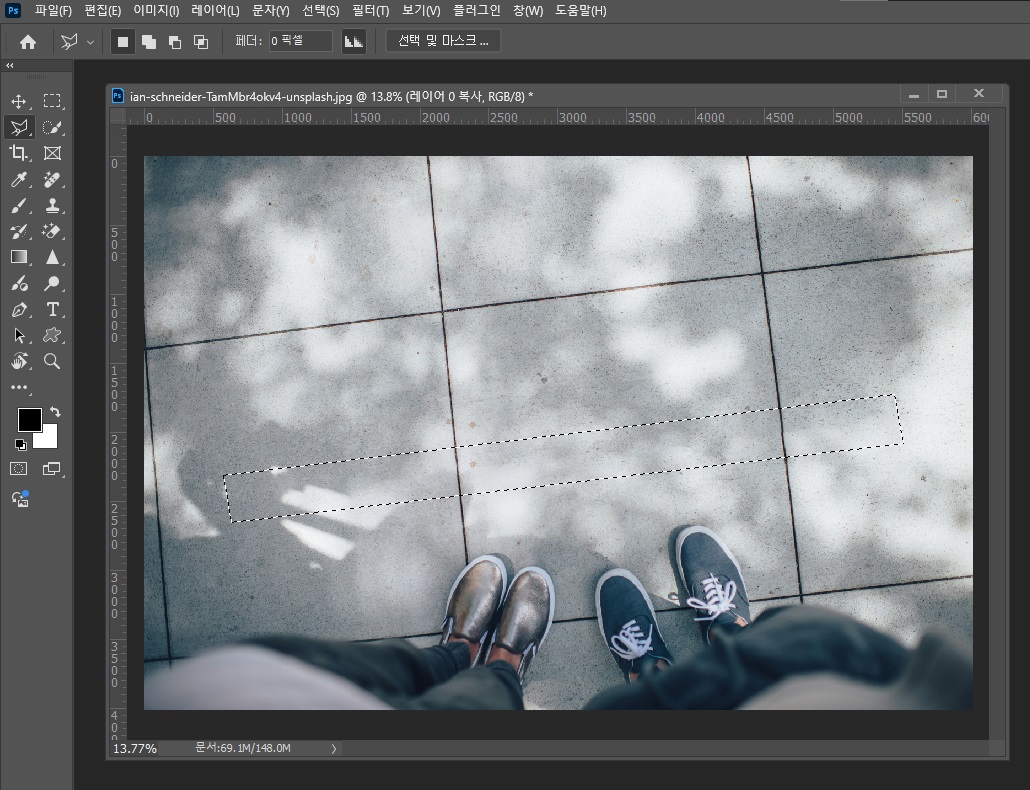Open the 레이어(L) menu
Viewport: 1030px width, 790px height.
215,11
